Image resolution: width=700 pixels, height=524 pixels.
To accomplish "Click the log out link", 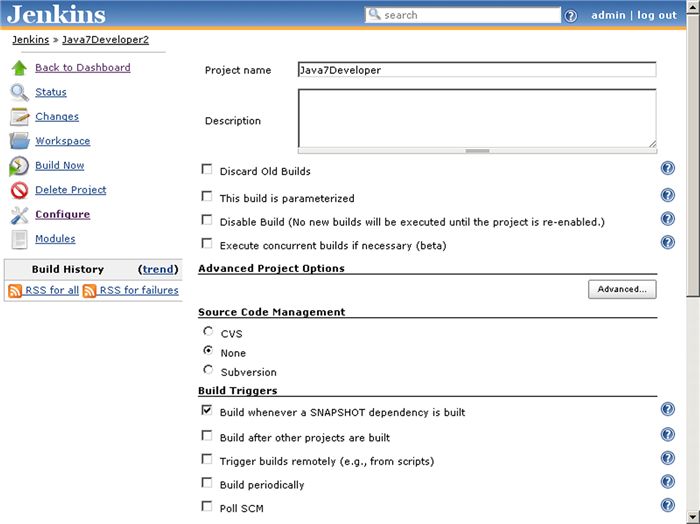I will click(x=657, y=15).
